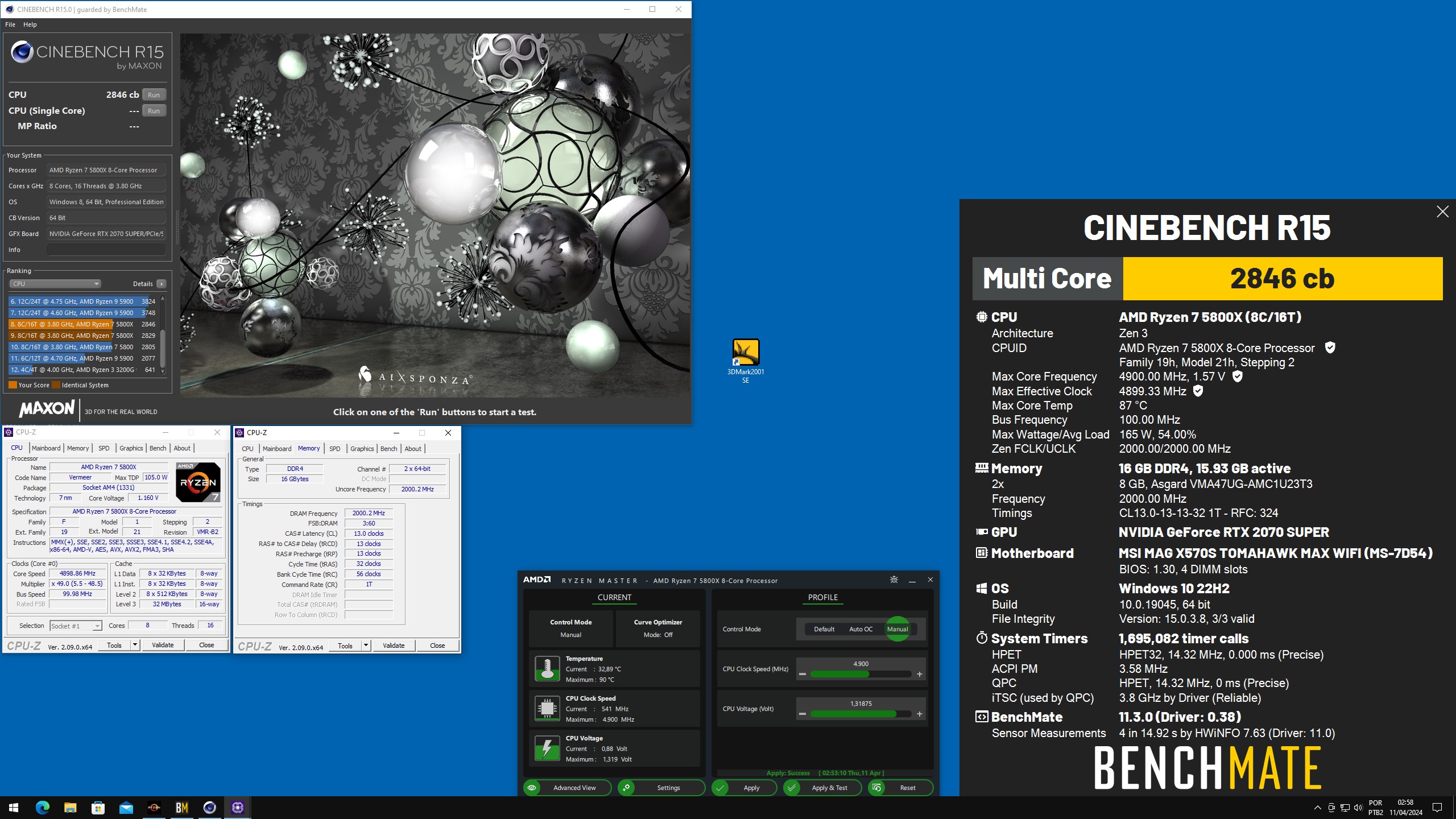
Task: Open the Cinebench File menu
Action: click(x=10, y=24)
